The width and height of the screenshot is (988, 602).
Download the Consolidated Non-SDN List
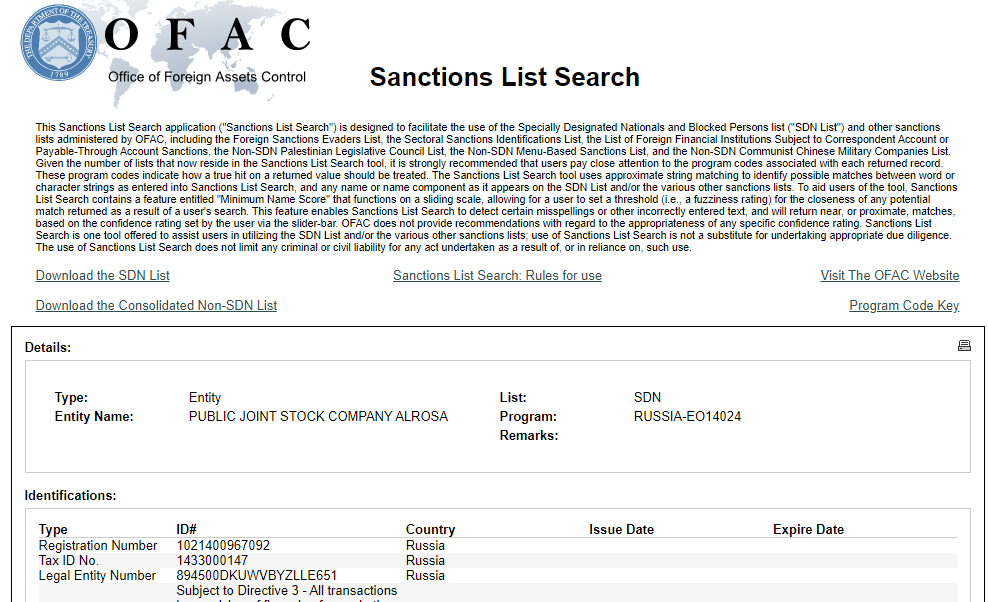(156, 305)
